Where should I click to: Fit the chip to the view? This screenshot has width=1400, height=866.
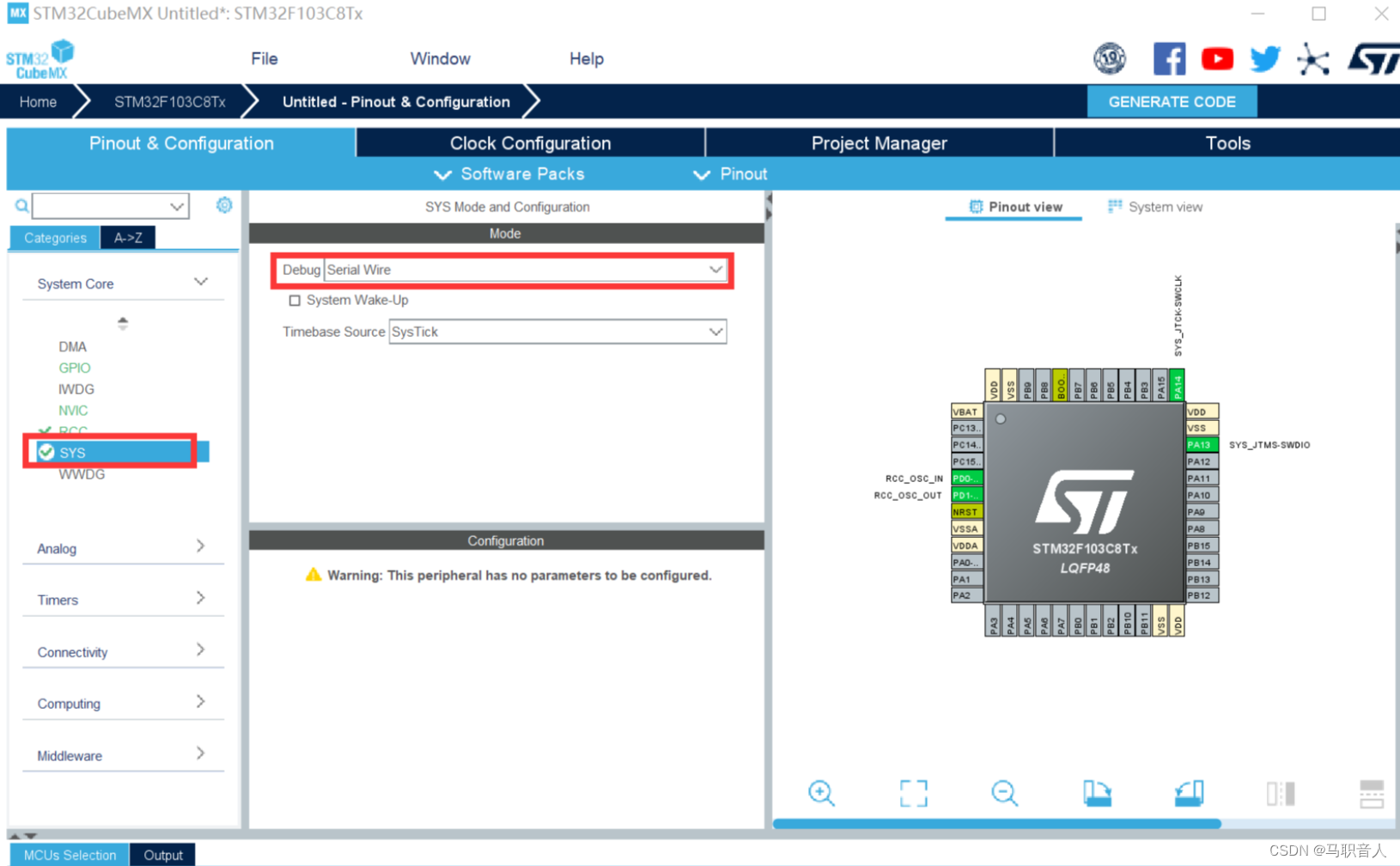[x=913, y=792]
